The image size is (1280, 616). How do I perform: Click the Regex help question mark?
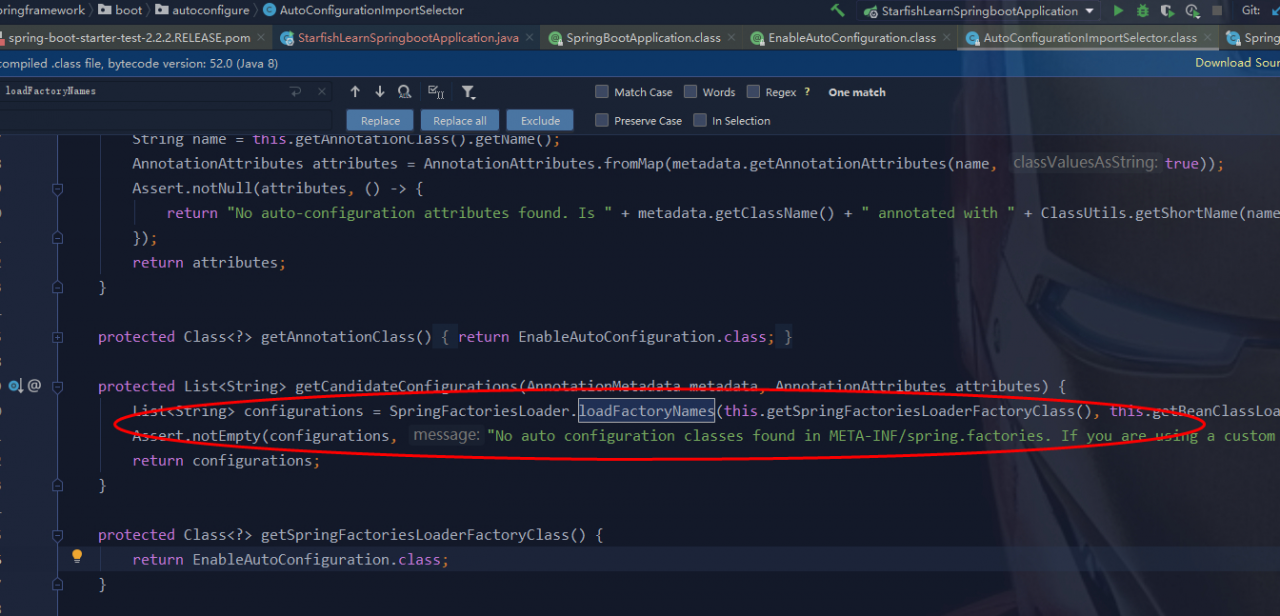coord(807,92)
